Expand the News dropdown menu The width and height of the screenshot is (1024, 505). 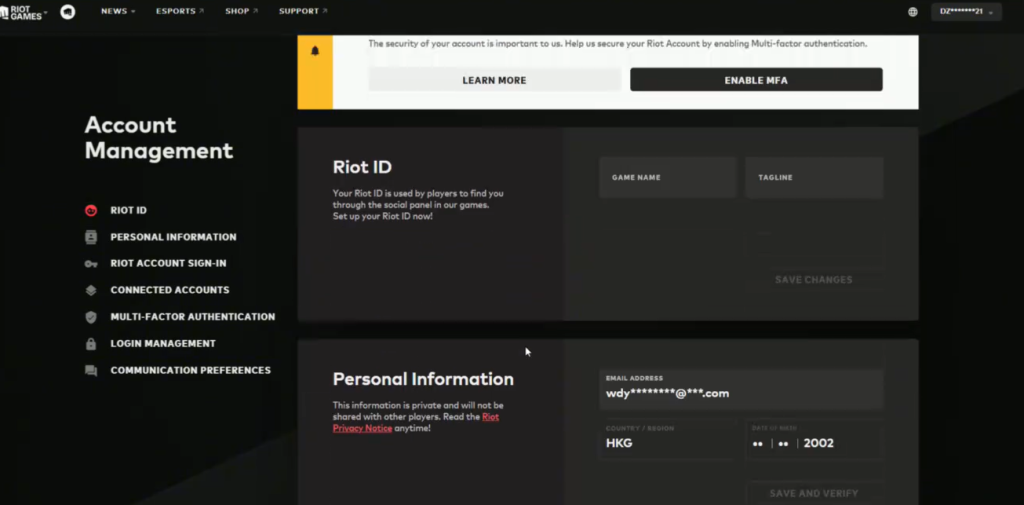pos(118,12)
